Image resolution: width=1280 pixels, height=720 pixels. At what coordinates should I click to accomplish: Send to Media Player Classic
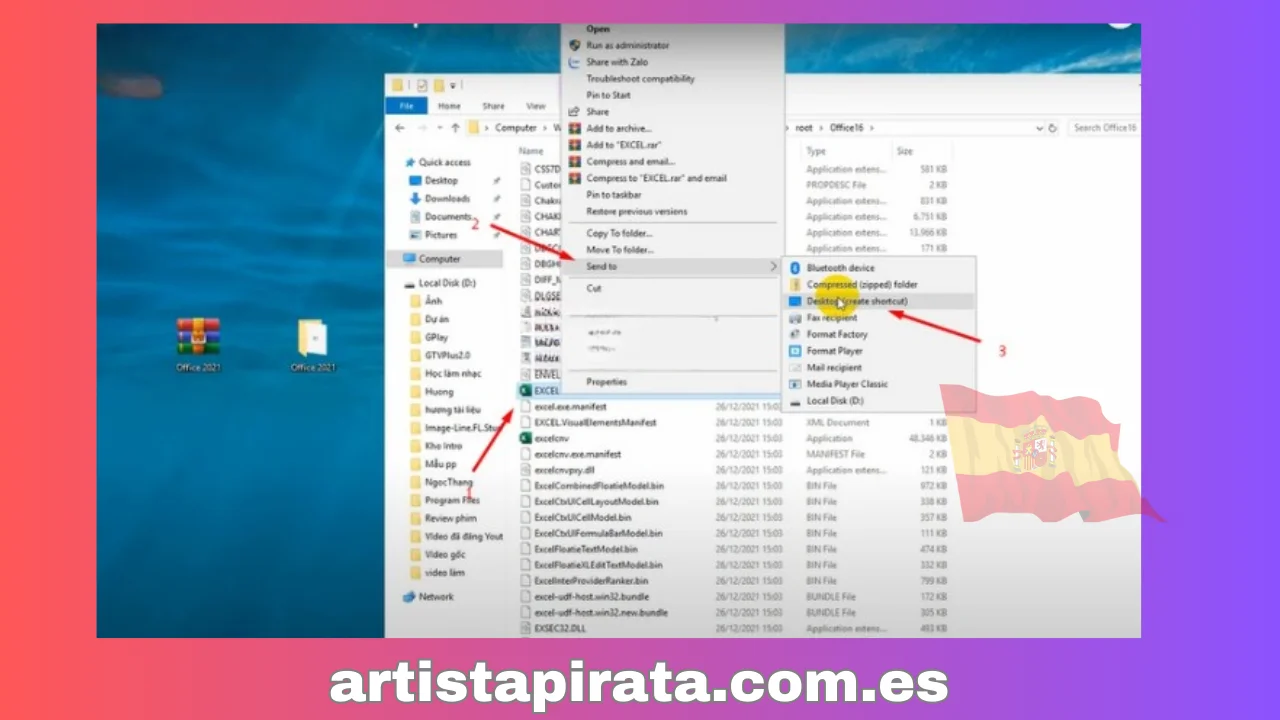coord(847,384)
